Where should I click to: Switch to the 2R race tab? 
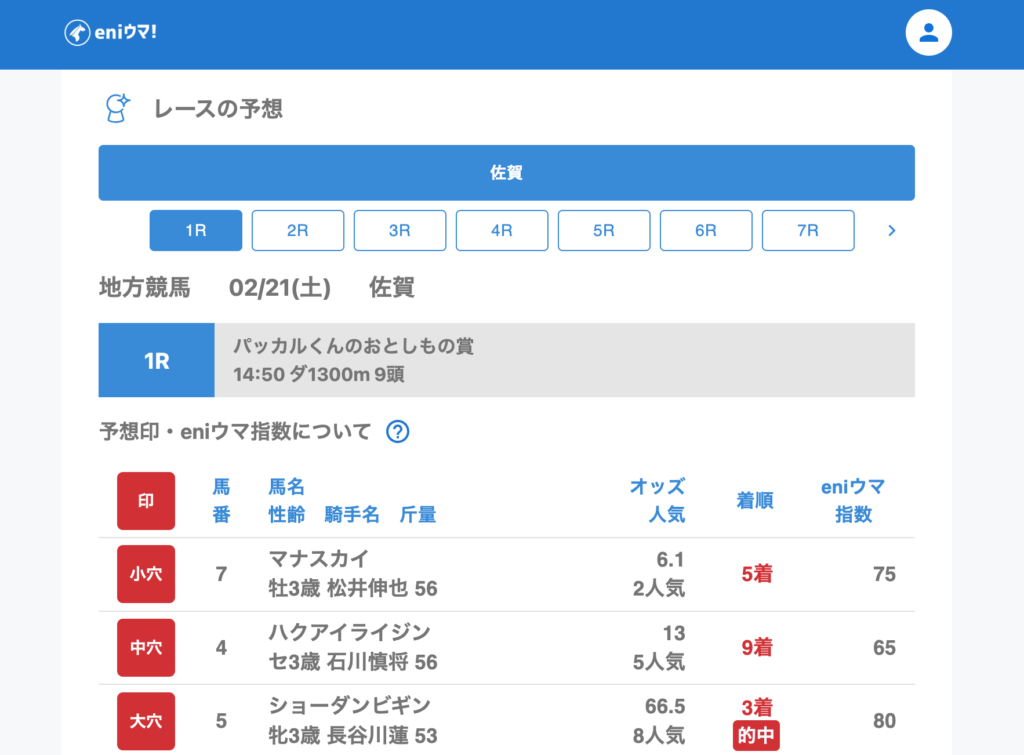(298, 230)
